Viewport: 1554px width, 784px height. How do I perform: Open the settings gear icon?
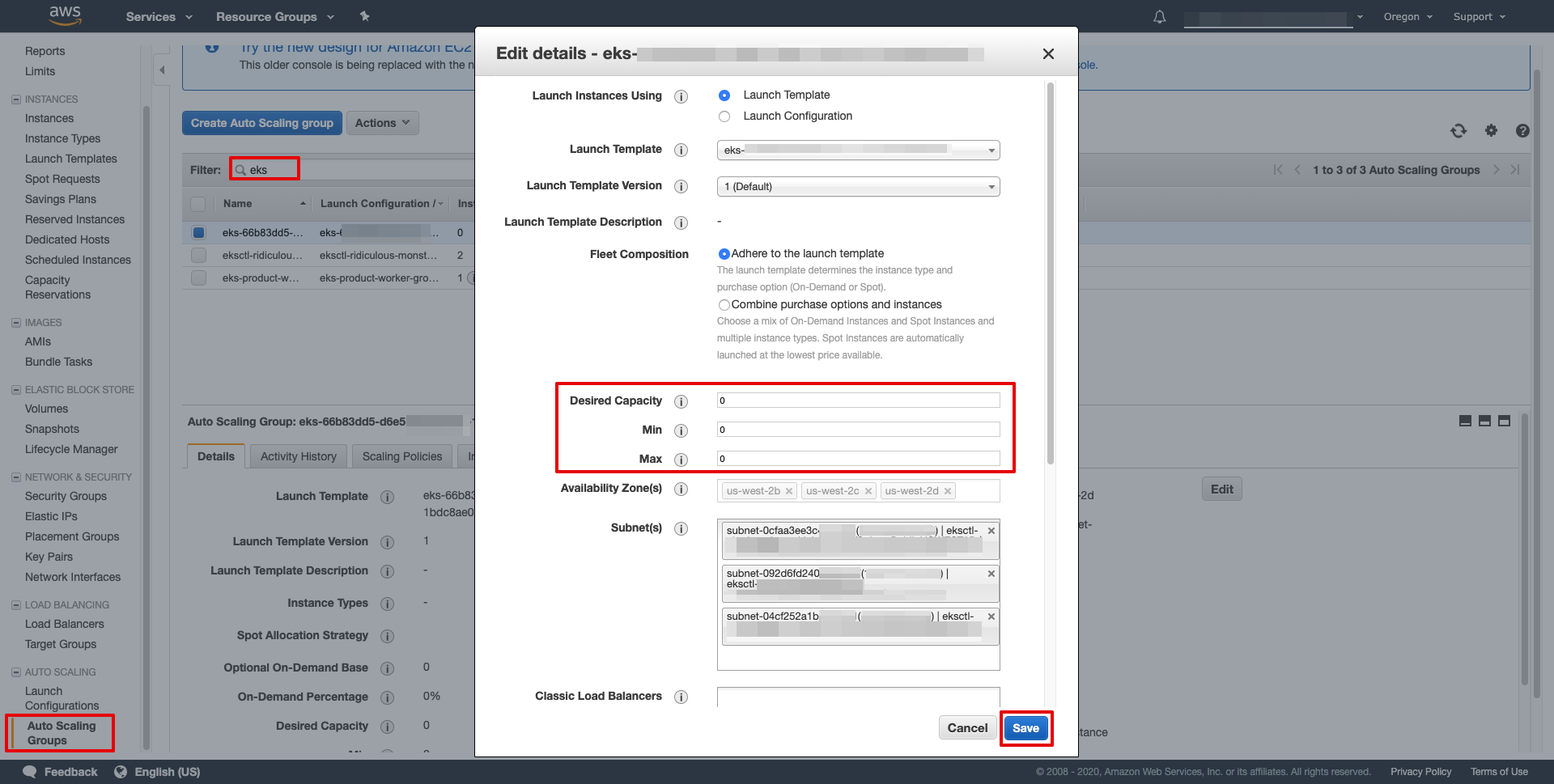tap(1491, 131)
